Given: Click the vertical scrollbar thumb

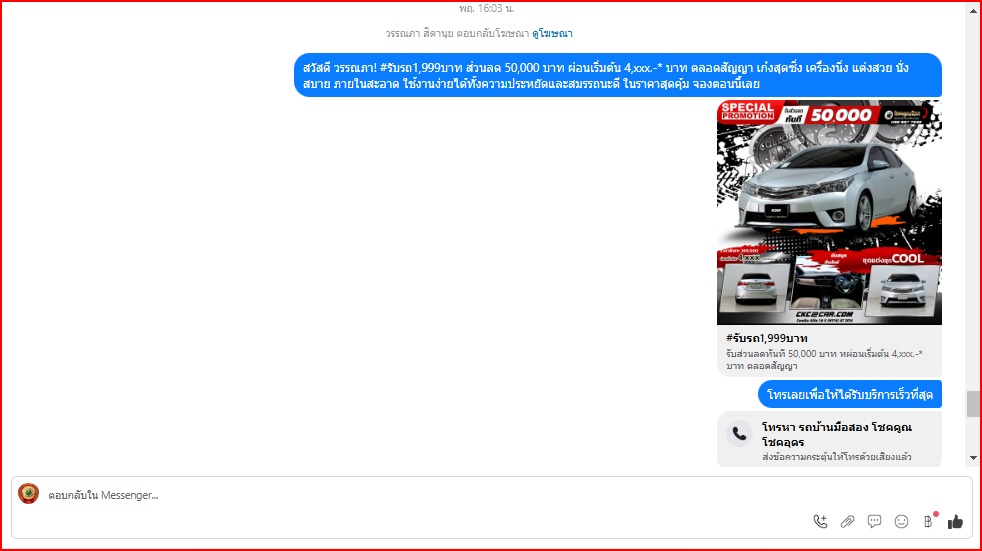Looking at the screenshot, I should pyautogui.click(x=973, y=404).
